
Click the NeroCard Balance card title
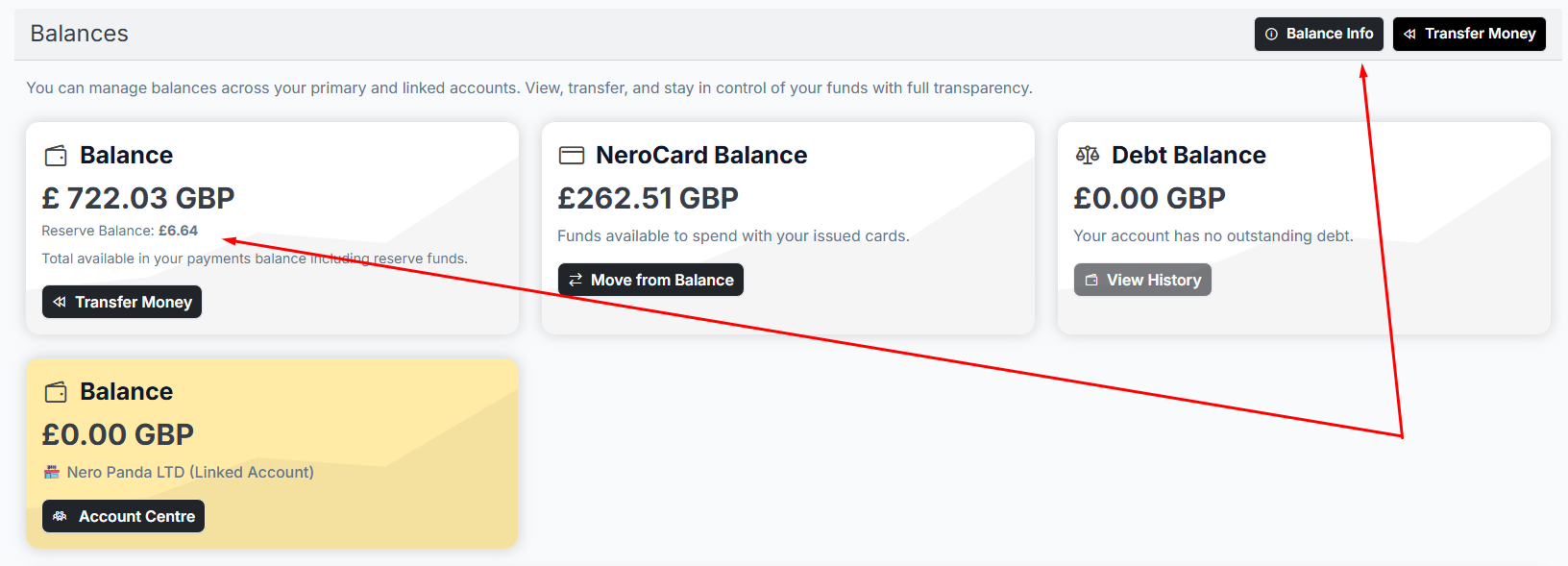pyautogui.click(x=701, y=156)
